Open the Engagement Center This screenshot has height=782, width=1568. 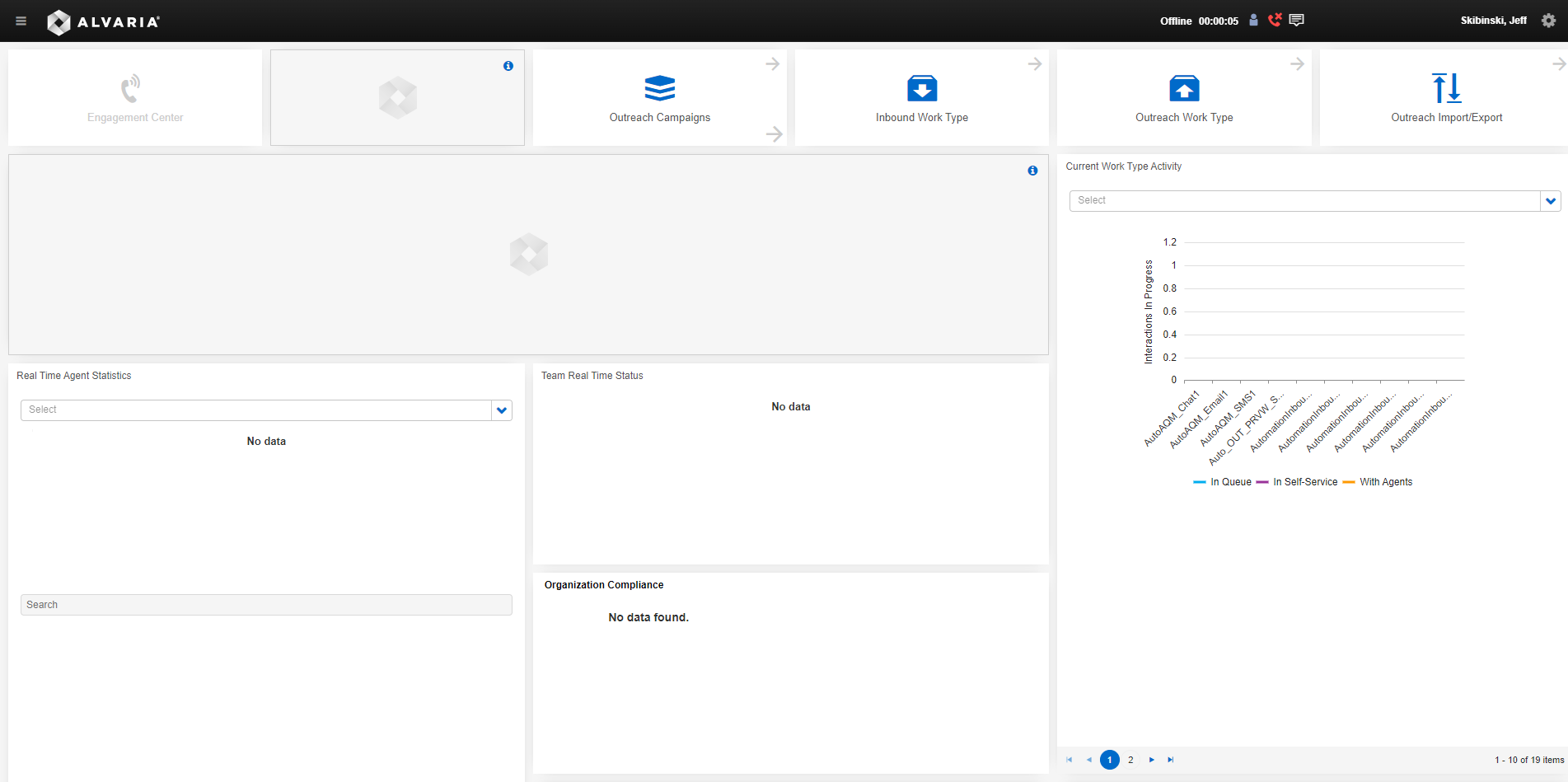[x=134, y=97]
